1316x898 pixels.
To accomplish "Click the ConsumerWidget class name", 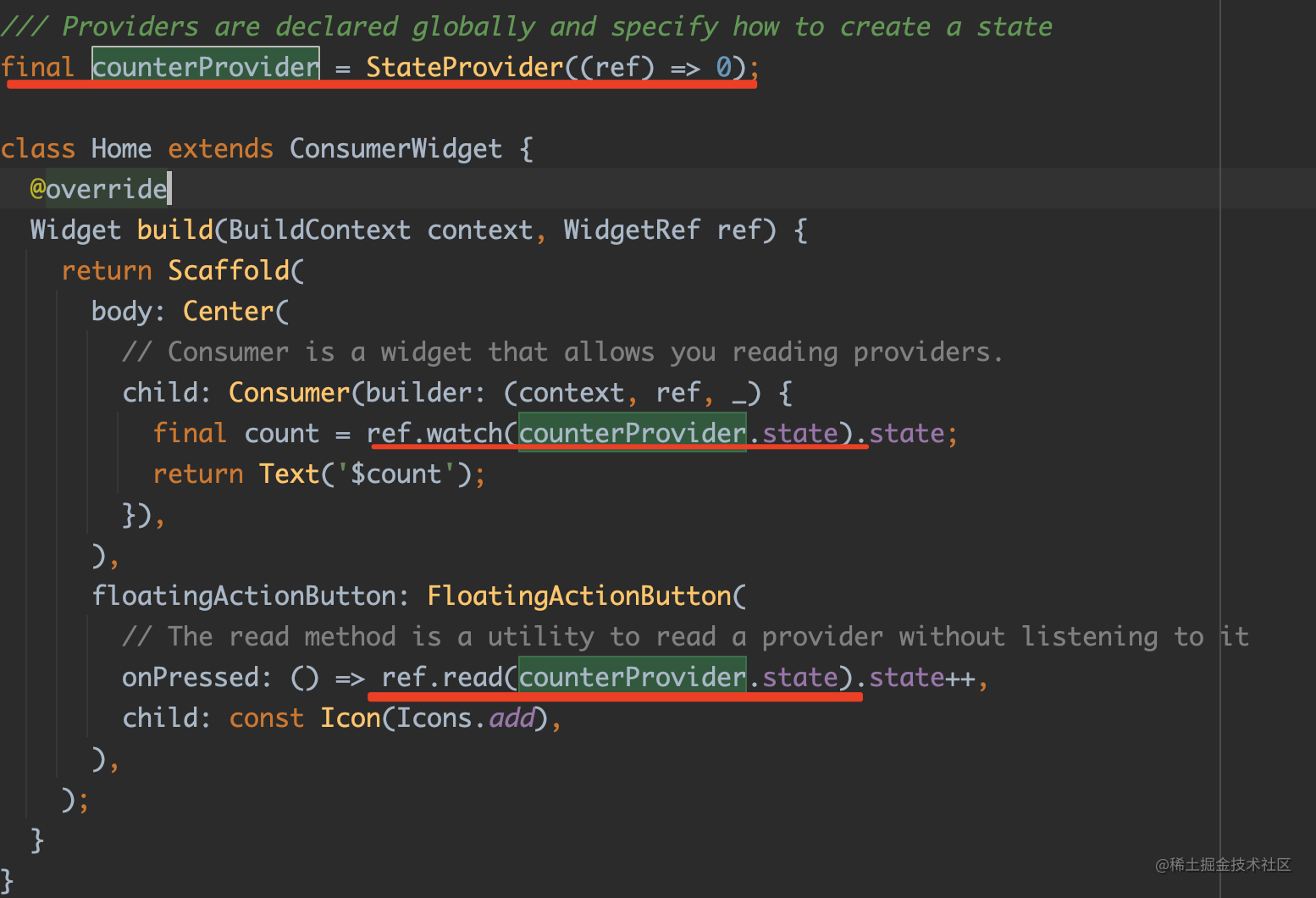I will pyautogui.click(x=395, y=148).
